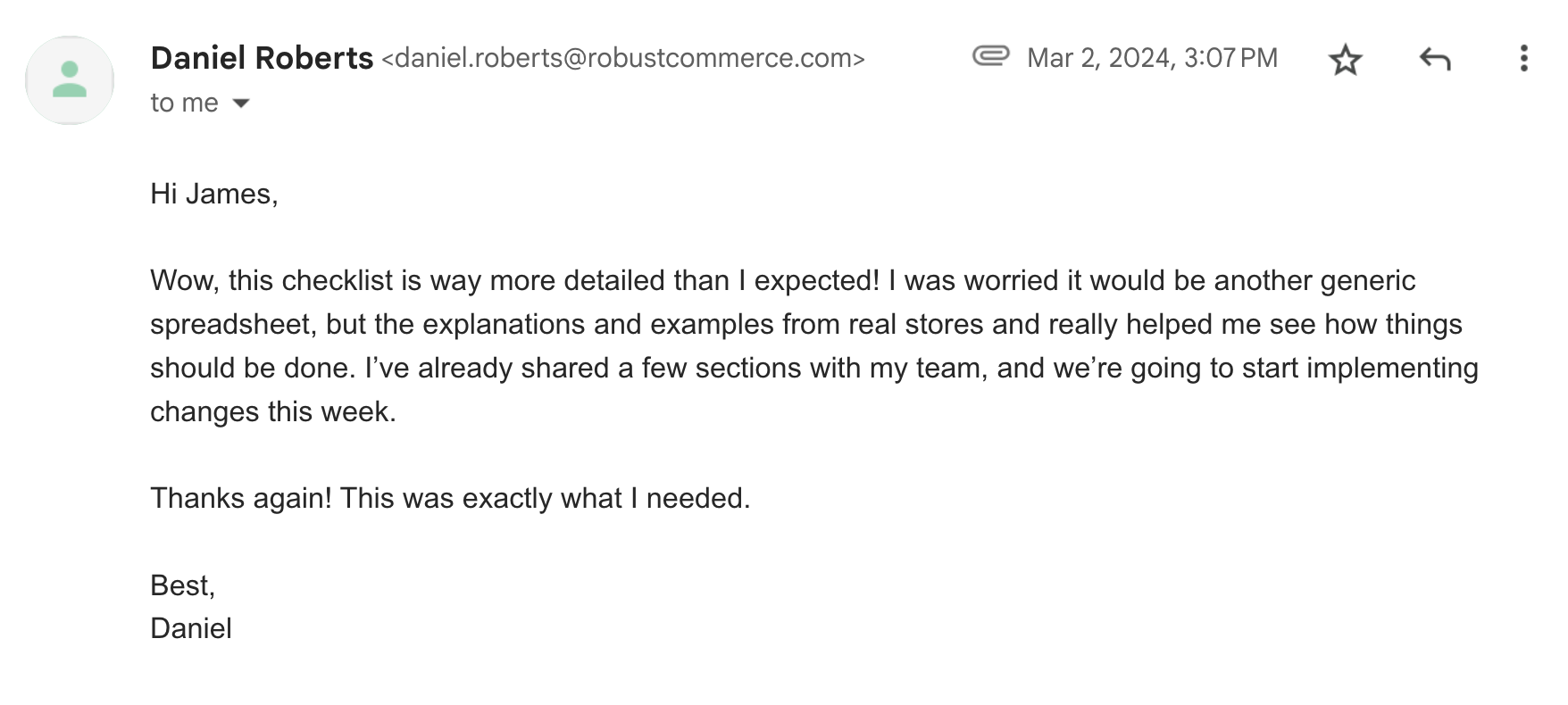Expand recipient details arrow beside "to me"

[241, 104]
